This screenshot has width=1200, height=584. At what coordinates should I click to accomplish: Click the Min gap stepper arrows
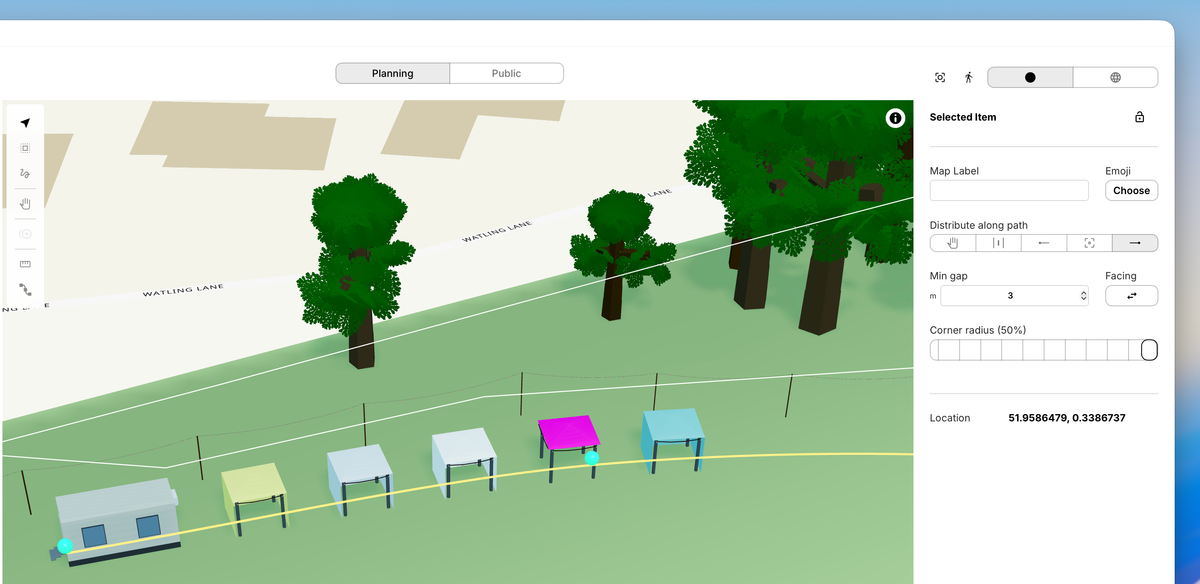tap(1084, 296)
